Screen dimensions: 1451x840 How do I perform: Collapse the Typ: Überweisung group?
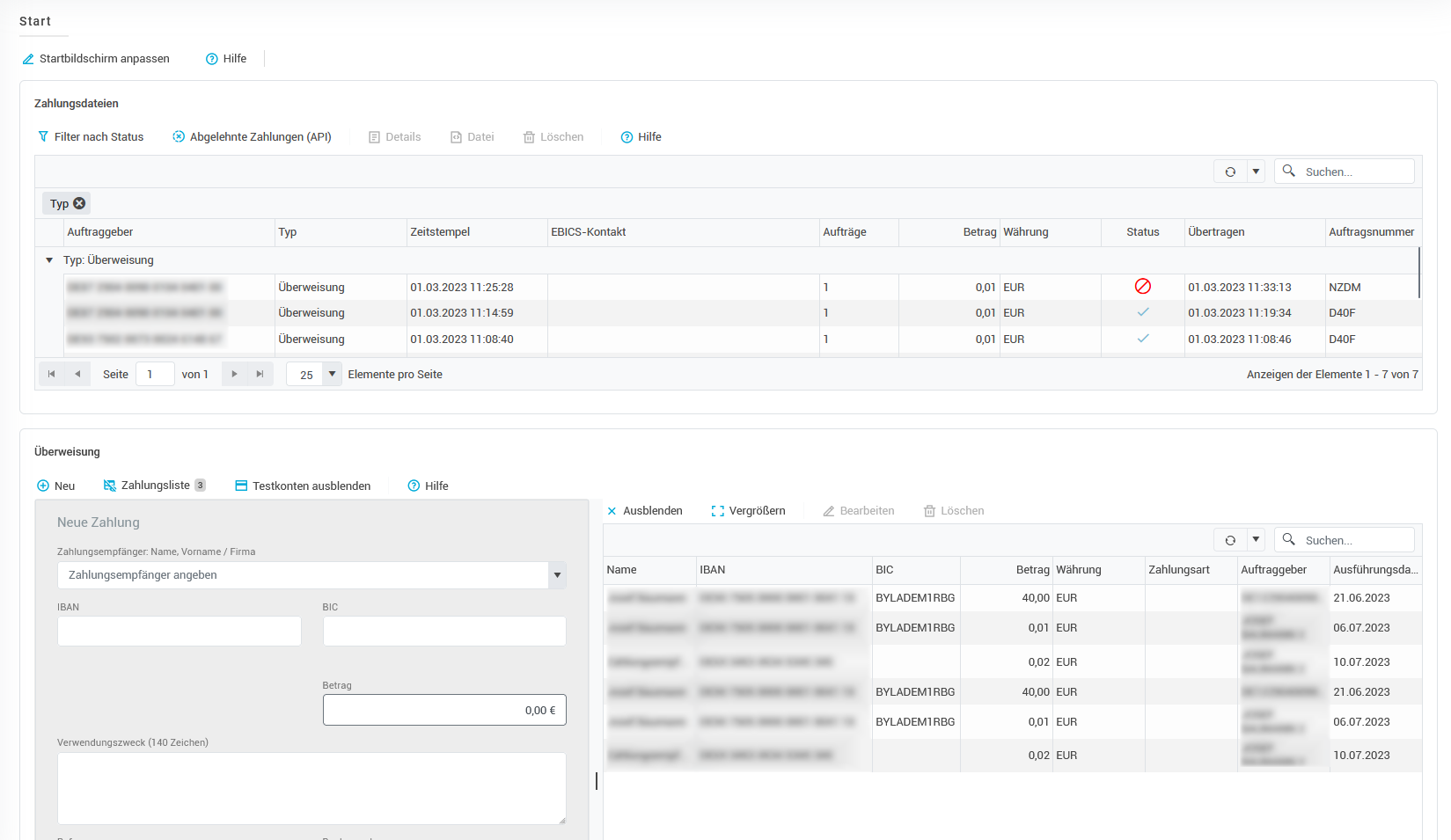pyautogui.click(x=49, y=260)
